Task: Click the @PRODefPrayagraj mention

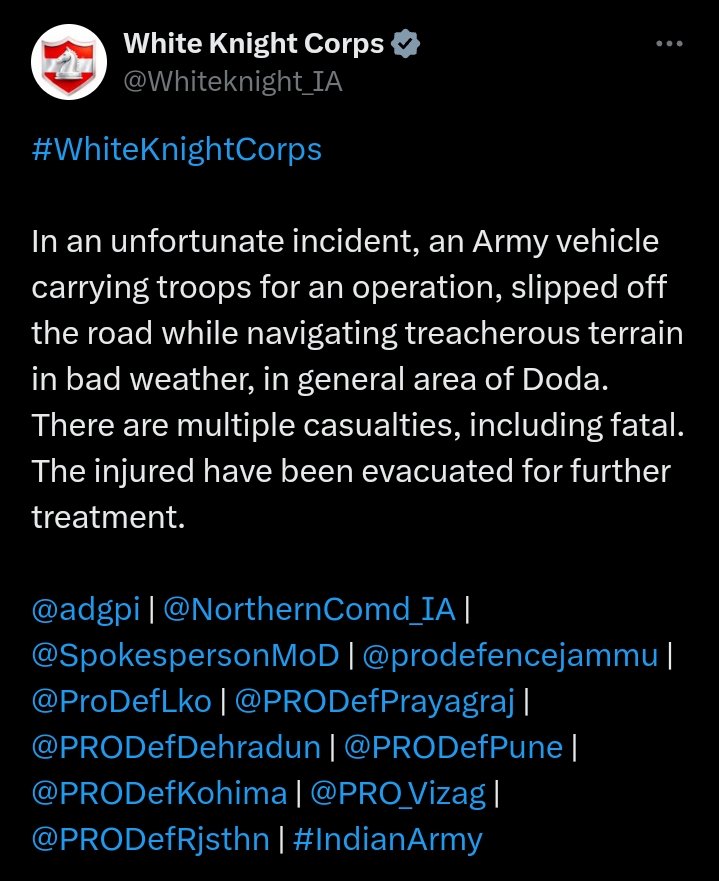Action: (x=374, y=702)
